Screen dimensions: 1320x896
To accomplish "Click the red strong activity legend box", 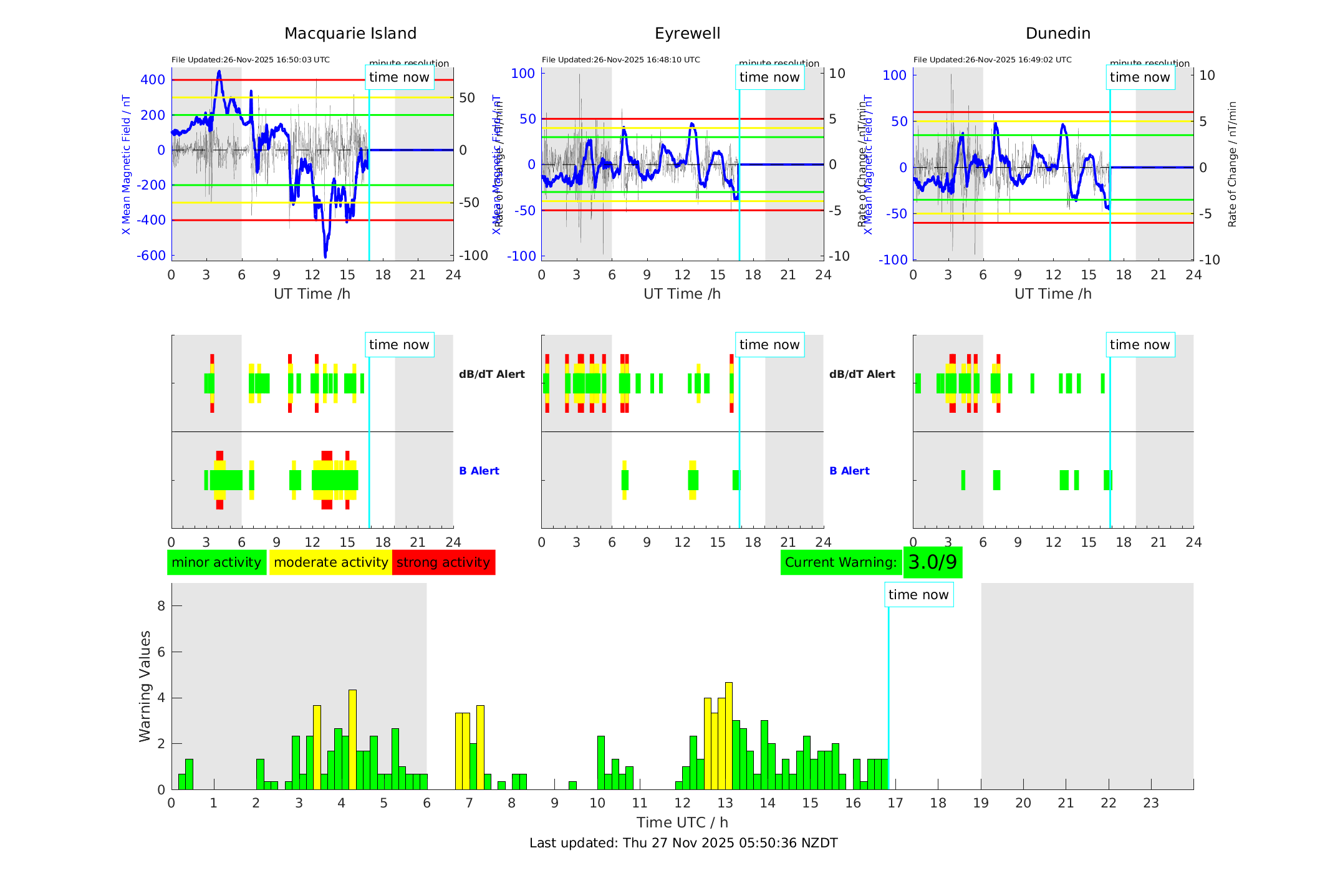I will pos(443,562).
